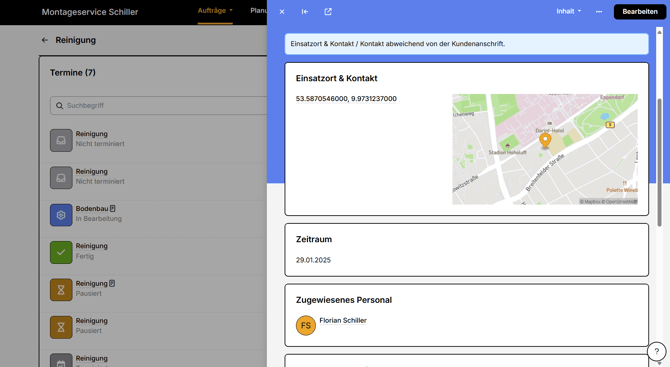Viewport: 670px width, 367px height.
Task: Collapse the panel with the arrow-to-bar icon
Action: click(305, 12)
